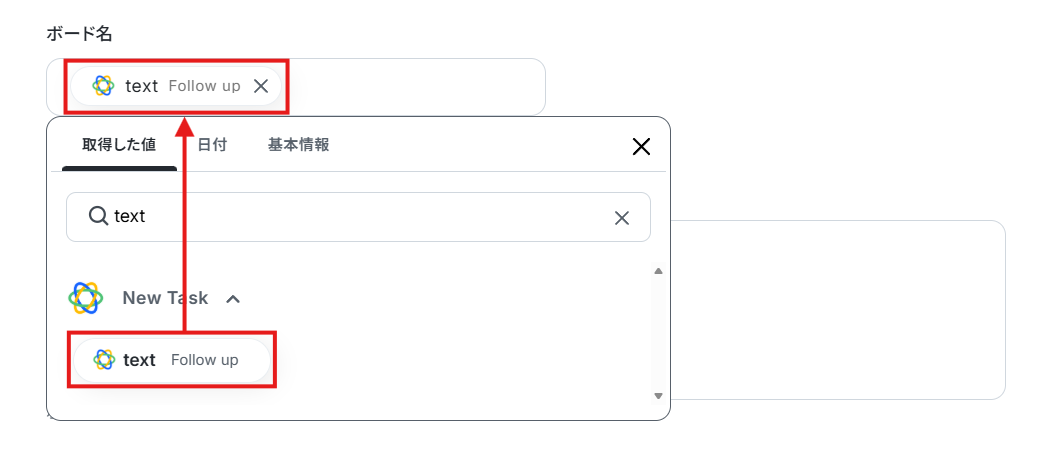Click the app icon inside the ボード名 chip

pyautogui.click(x=103, y=86)
